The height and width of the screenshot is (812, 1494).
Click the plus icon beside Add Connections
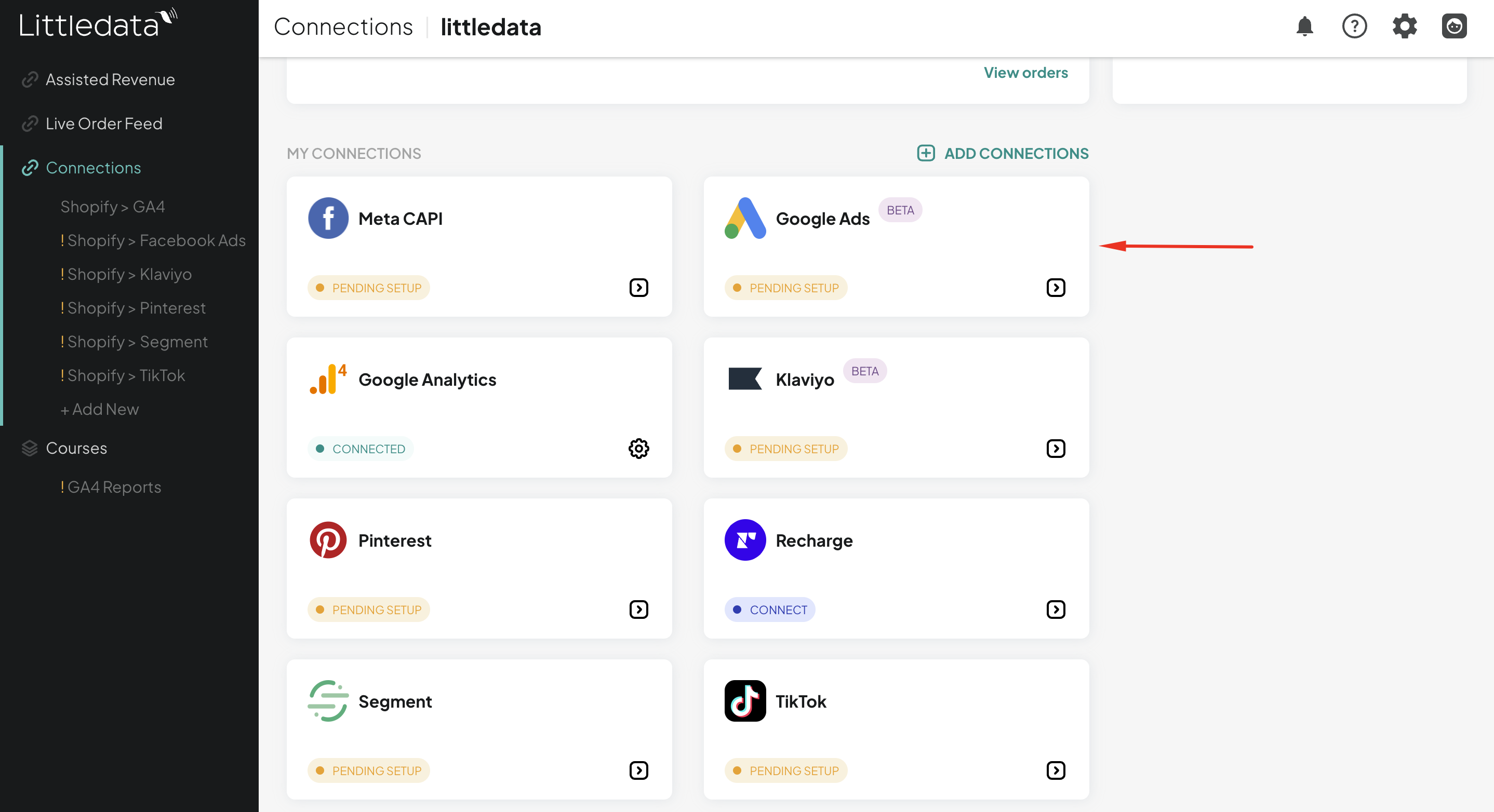click(x=926, y=154)
